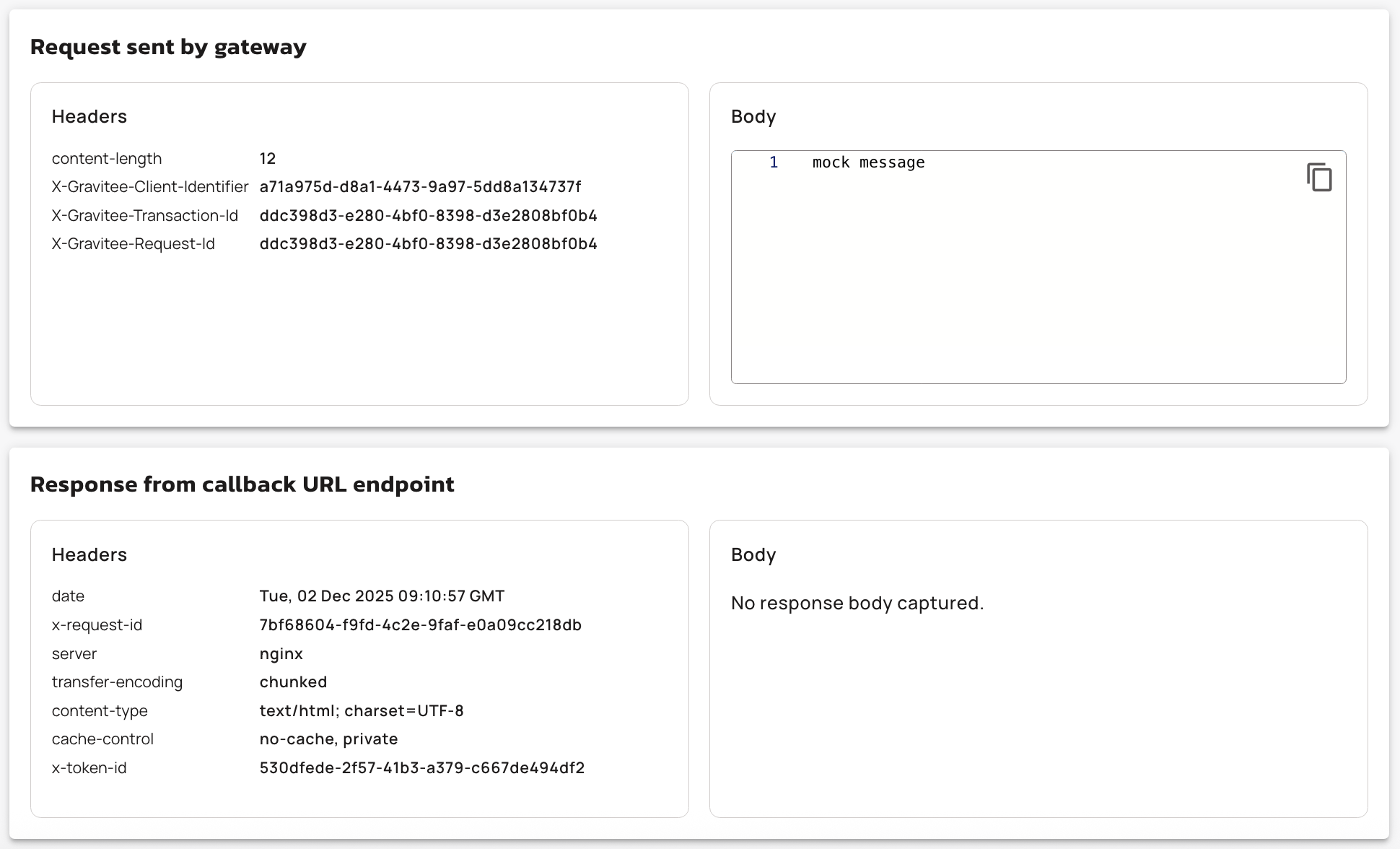Click the X-Gravitee-Transaction-Id header value
The width and height of the screenshot is (1400, 849).
[x=428, y=216]
